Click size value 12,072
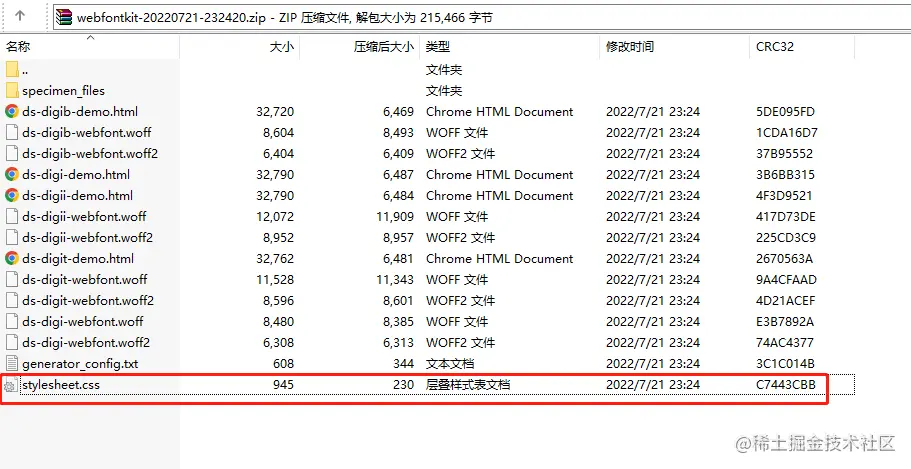 [x=275, y=217]
